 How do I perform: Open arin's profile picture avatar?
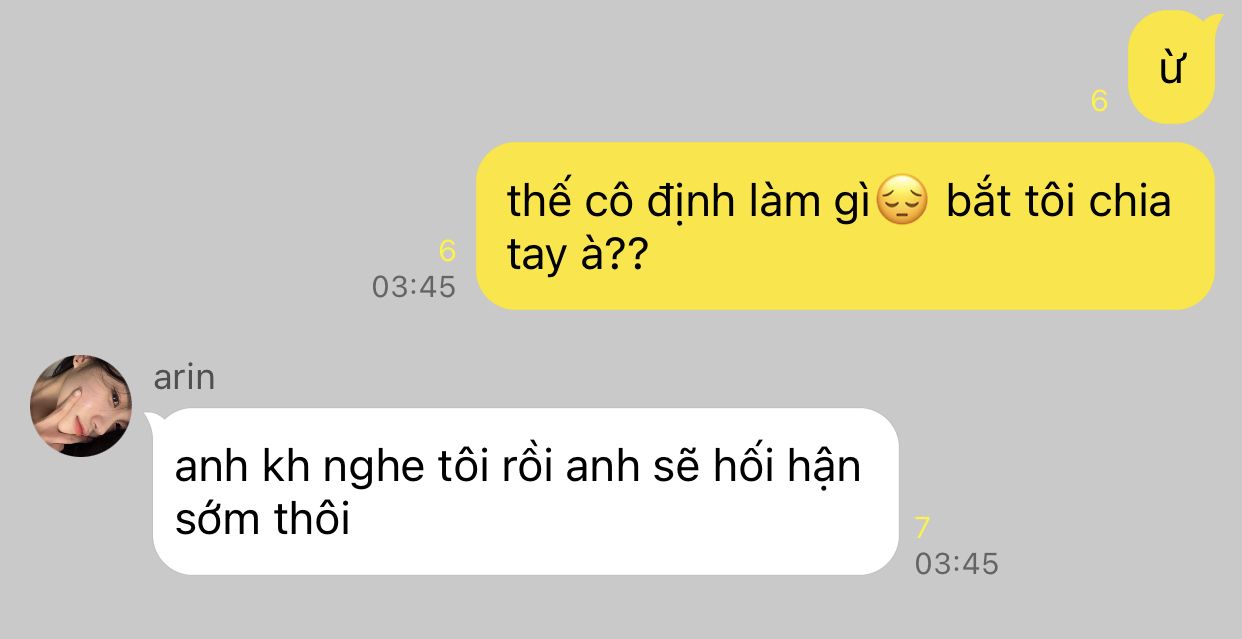81,405
